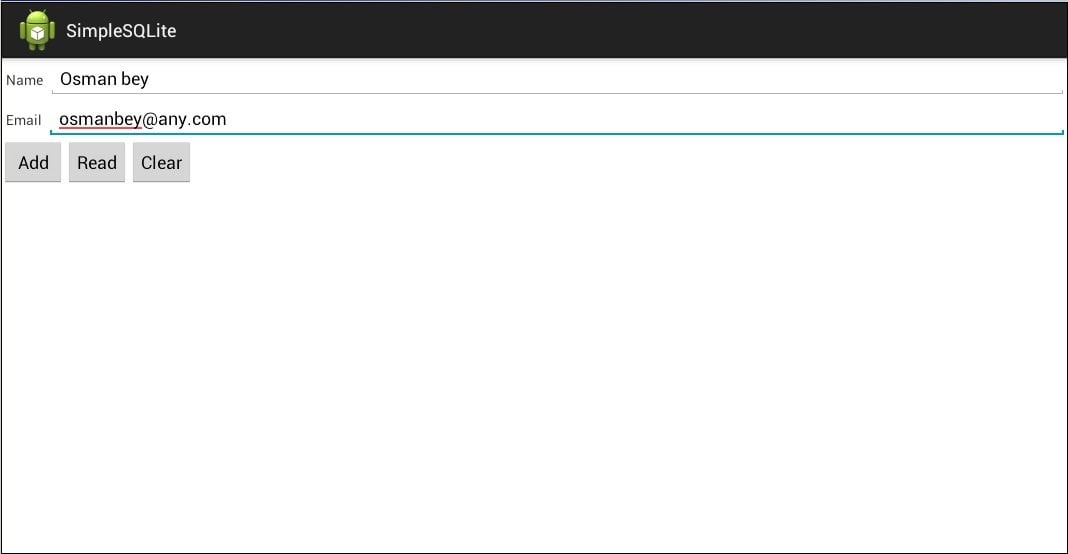Click the teal underline of Email field

[x=557, y=134]
